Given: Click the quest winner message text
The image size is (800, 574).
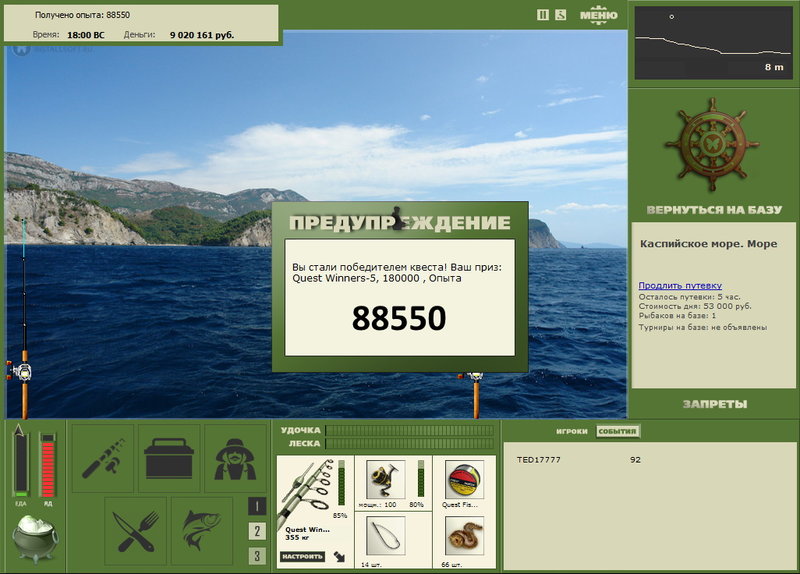Looking at the screenshot, I should click(397, 272).
